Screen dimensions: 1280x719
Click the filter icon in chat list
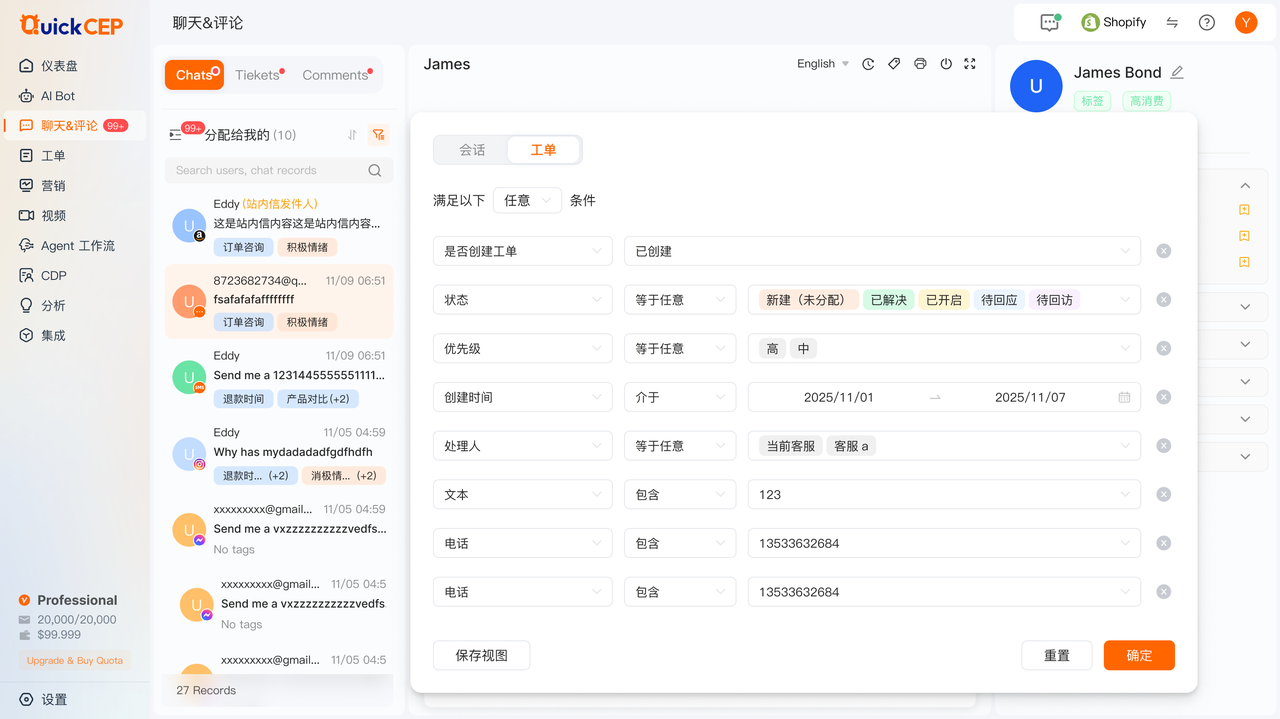pyautogui.click(x=378, y=135)
